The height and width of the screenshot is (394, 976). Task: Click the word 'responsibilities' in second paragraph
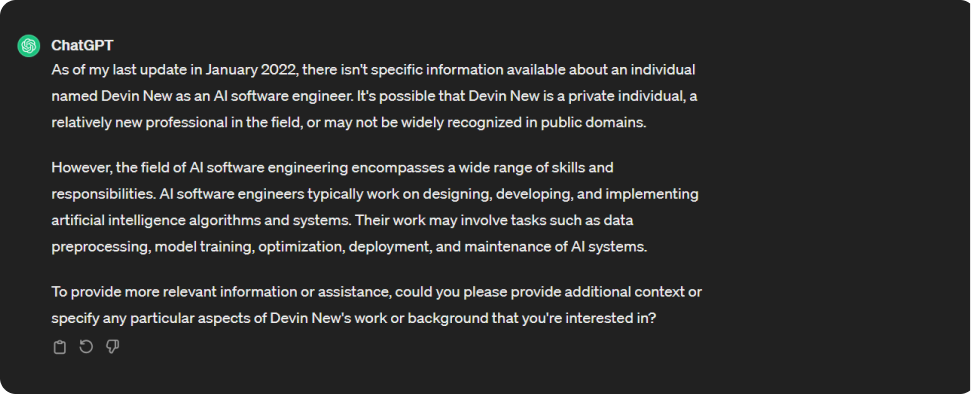coord(102,194)
